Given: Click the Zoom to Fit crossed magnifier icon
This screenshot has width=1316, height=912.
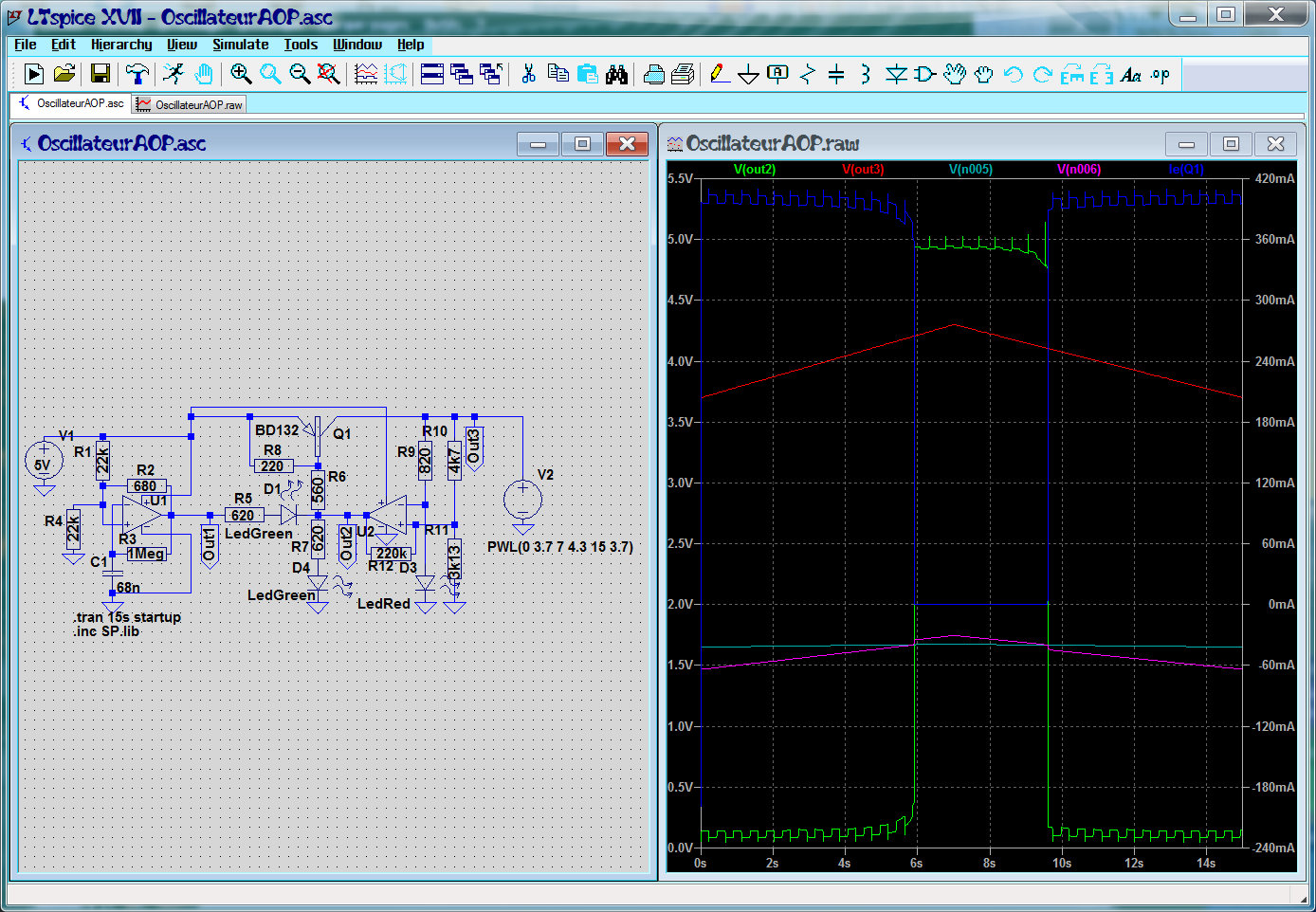Looking at the screenshot, I should 329,74.
